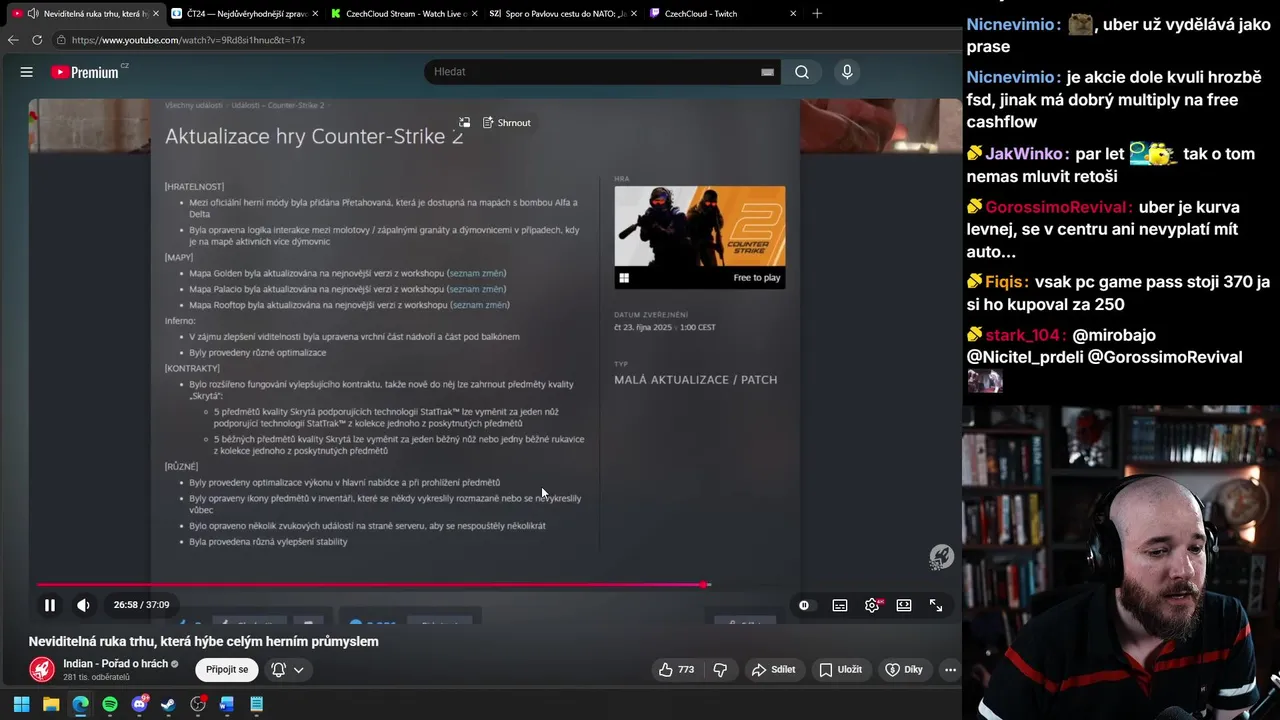
Task: Like the video with thumbs up
Action: click(x=677, y=670)
